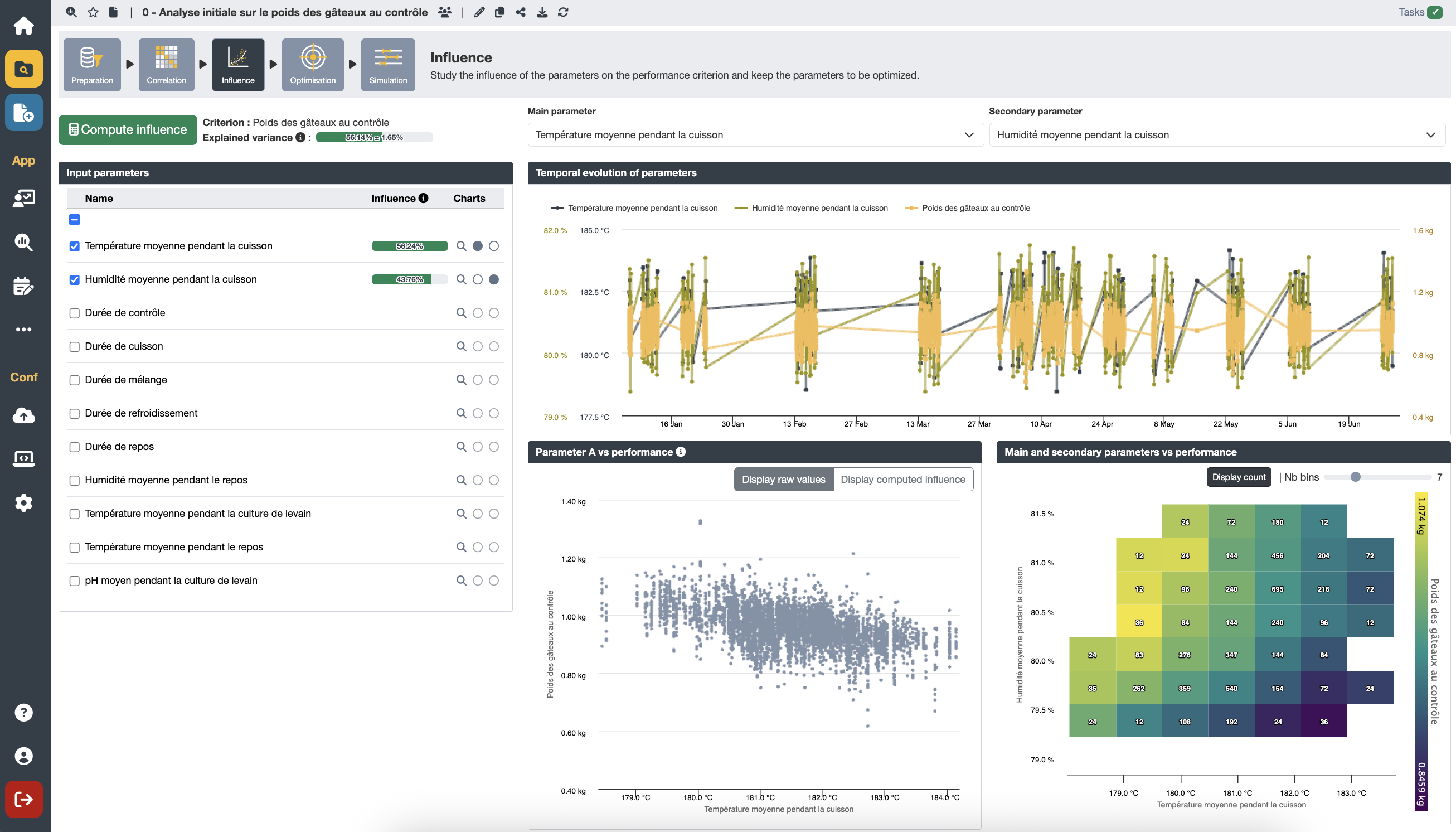Click Compute influence button

click(x=128, y=130)
